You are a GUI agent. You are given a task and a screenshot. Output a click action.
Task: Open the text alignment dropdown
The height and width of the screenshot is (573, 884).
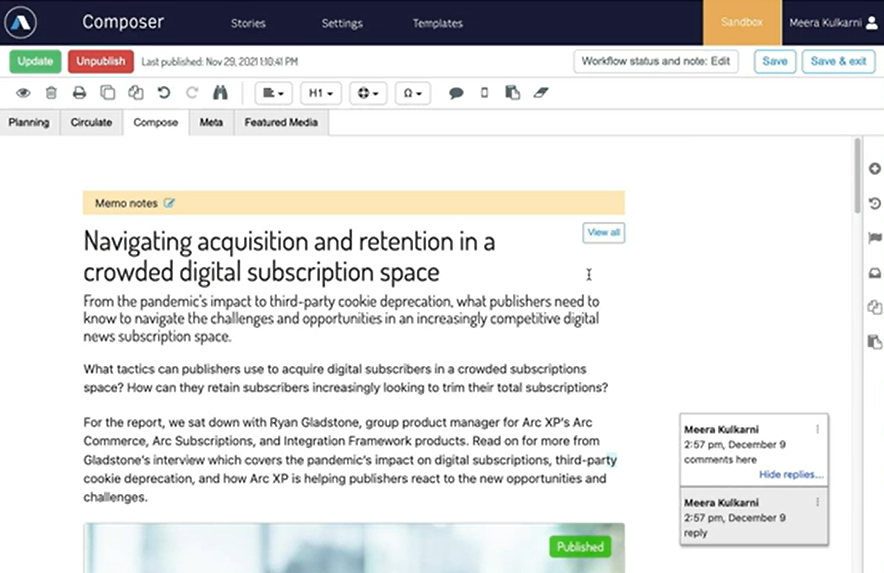pyautogui.click(x=273, y=93)
